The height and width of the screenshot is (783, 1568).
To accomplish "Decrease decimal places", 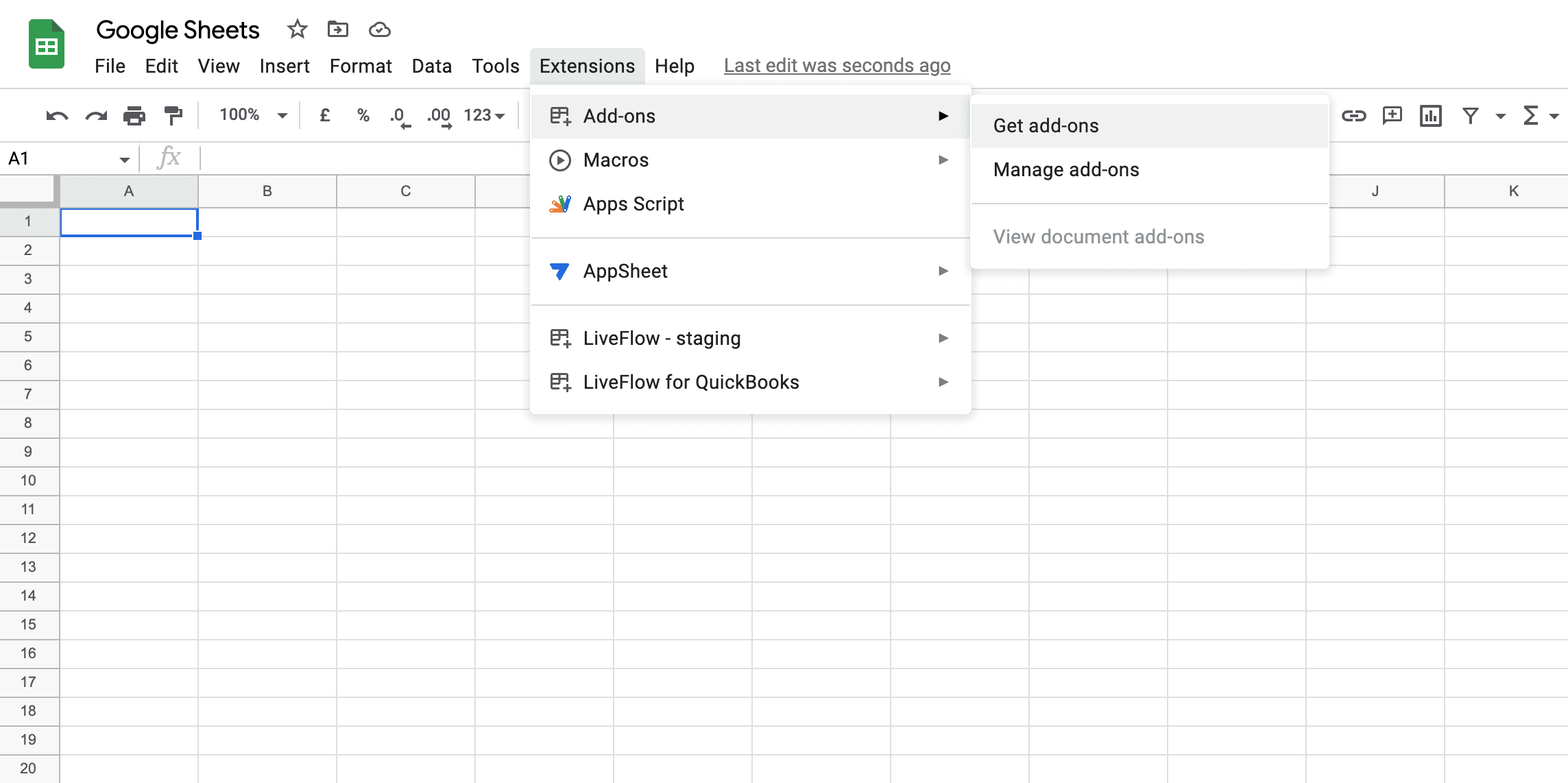I will 400,117.
